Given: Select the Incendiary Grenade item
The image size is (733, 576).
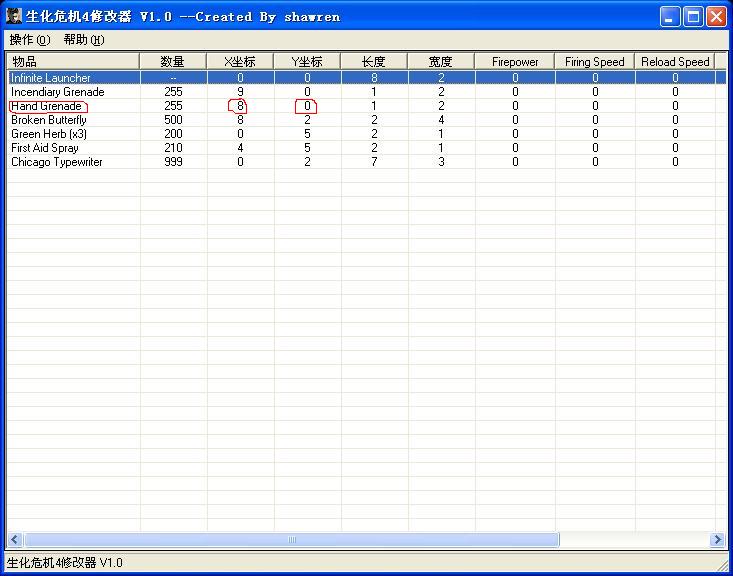Looking at the screenshot, I should [x=57, y=92].
